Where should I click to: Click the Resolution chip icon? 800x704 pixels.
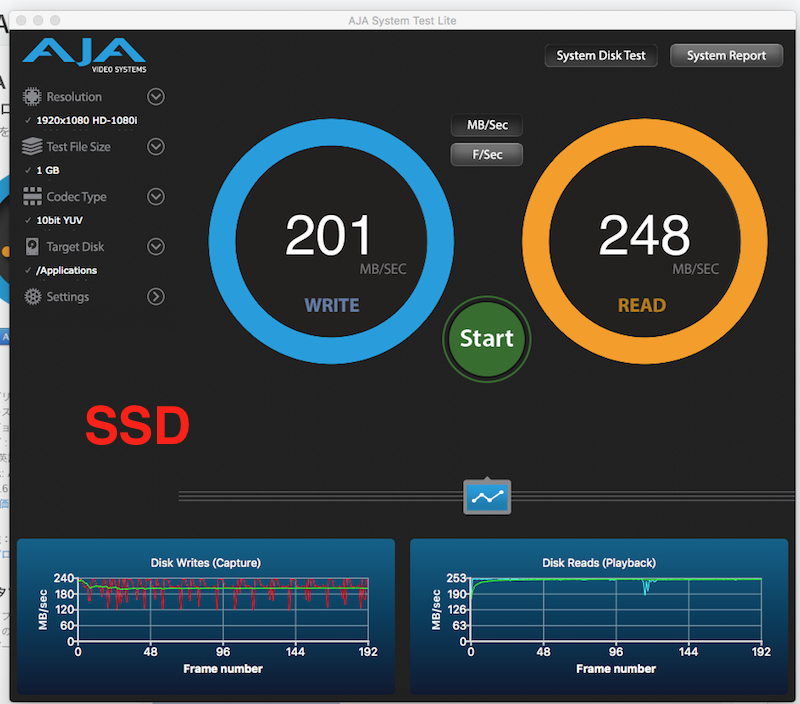pos(33,97)
